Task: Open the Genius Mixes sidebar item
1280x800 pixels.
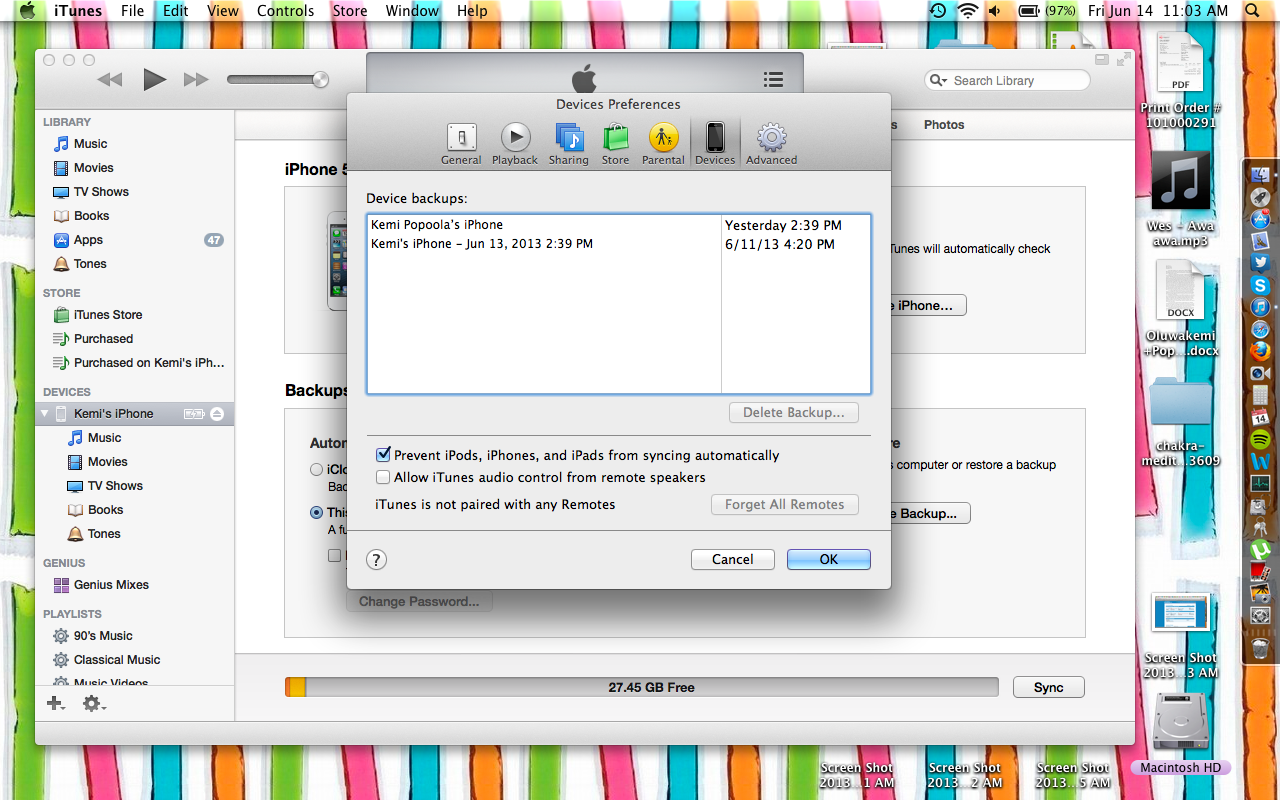Action: [x=135, y=585]
